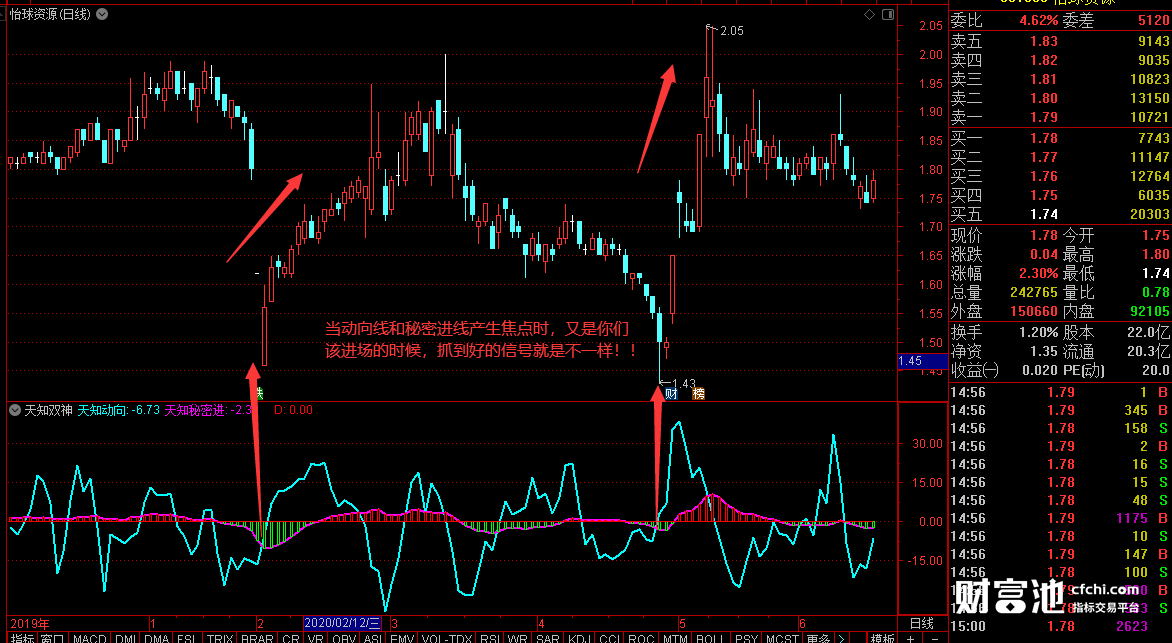This screenshot has height=643, width=1172.
Task: Choose the VOL-TDX indicator tab
Action: [446, 639]
